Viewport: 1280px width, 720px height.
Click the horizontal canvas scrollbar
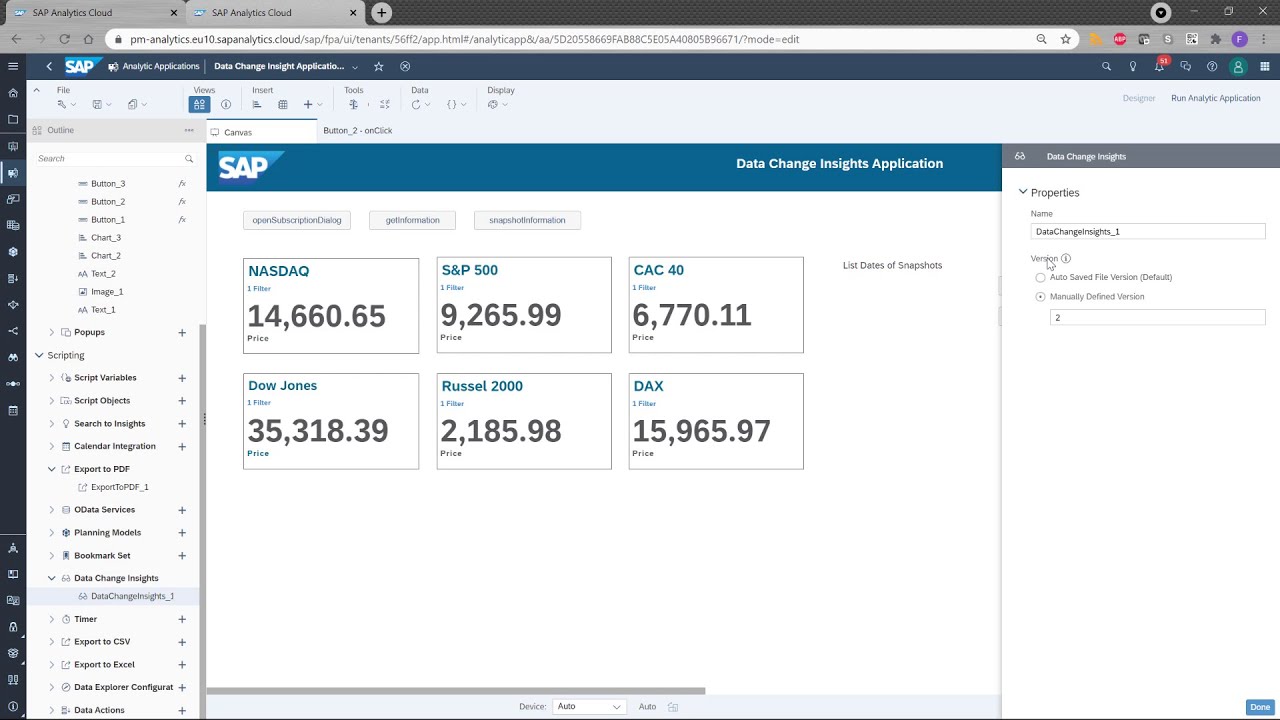(456, 690)
